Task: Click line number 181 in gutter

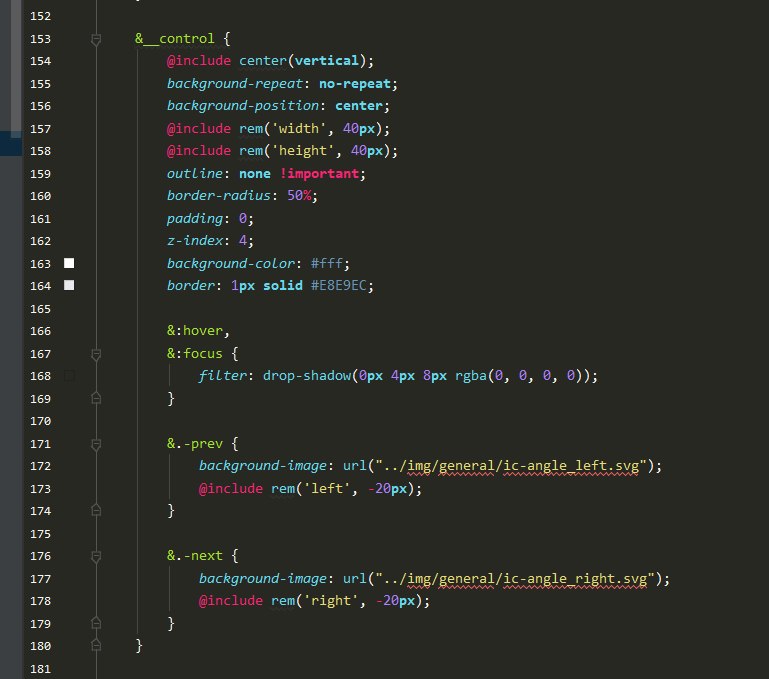Action: pos(40,669)
